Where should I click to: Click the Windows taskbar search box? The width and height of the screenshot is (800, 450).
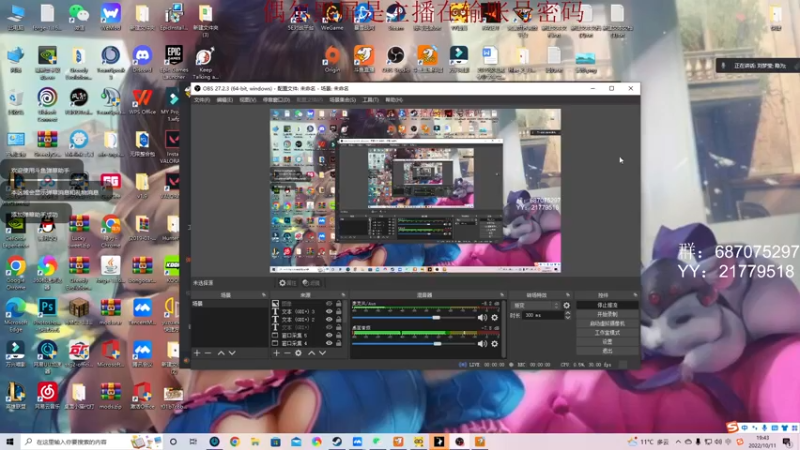[92, 442]
